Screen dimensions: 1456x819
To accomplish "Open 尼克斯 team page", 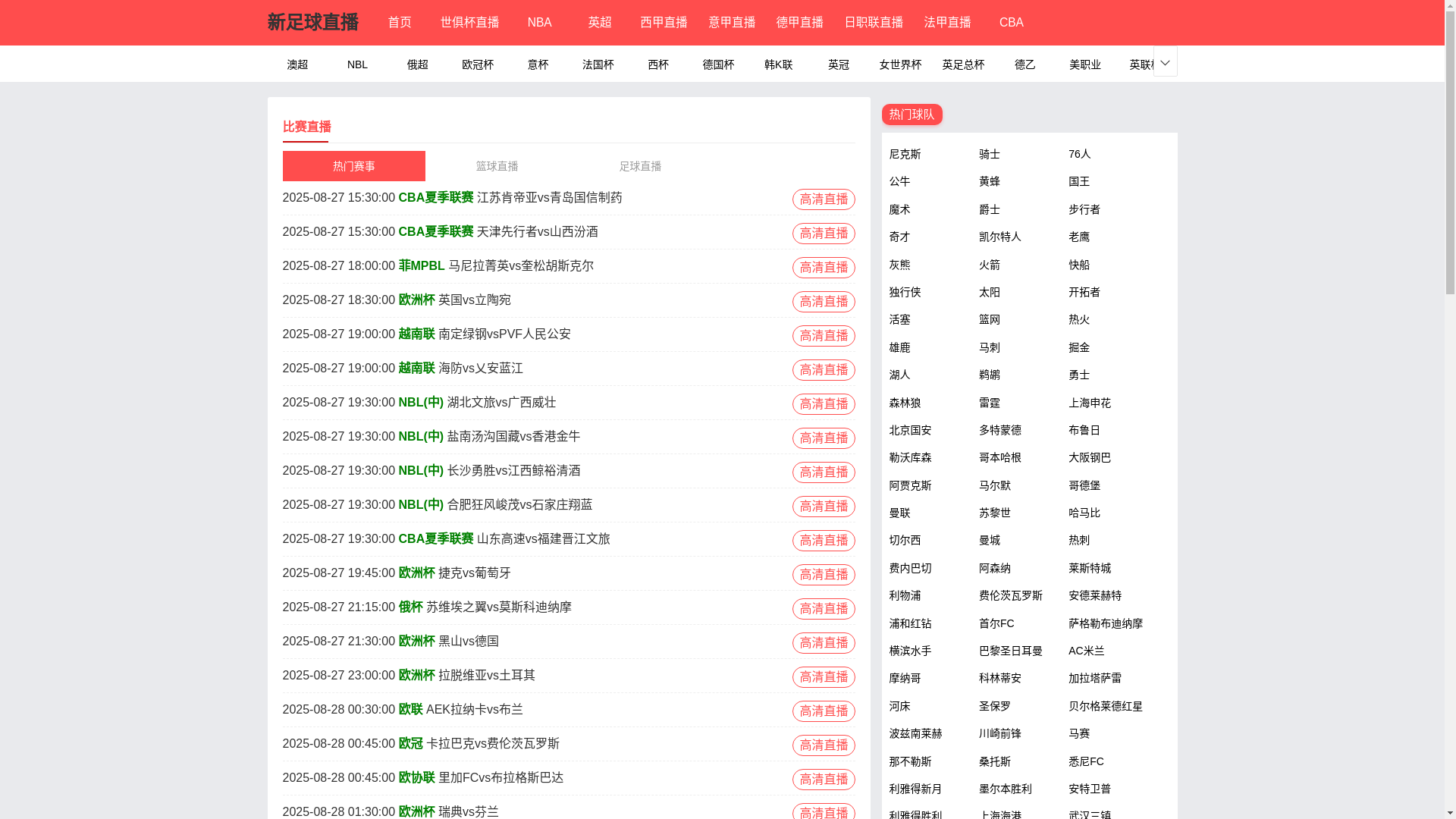I will (x=905, y=154).
